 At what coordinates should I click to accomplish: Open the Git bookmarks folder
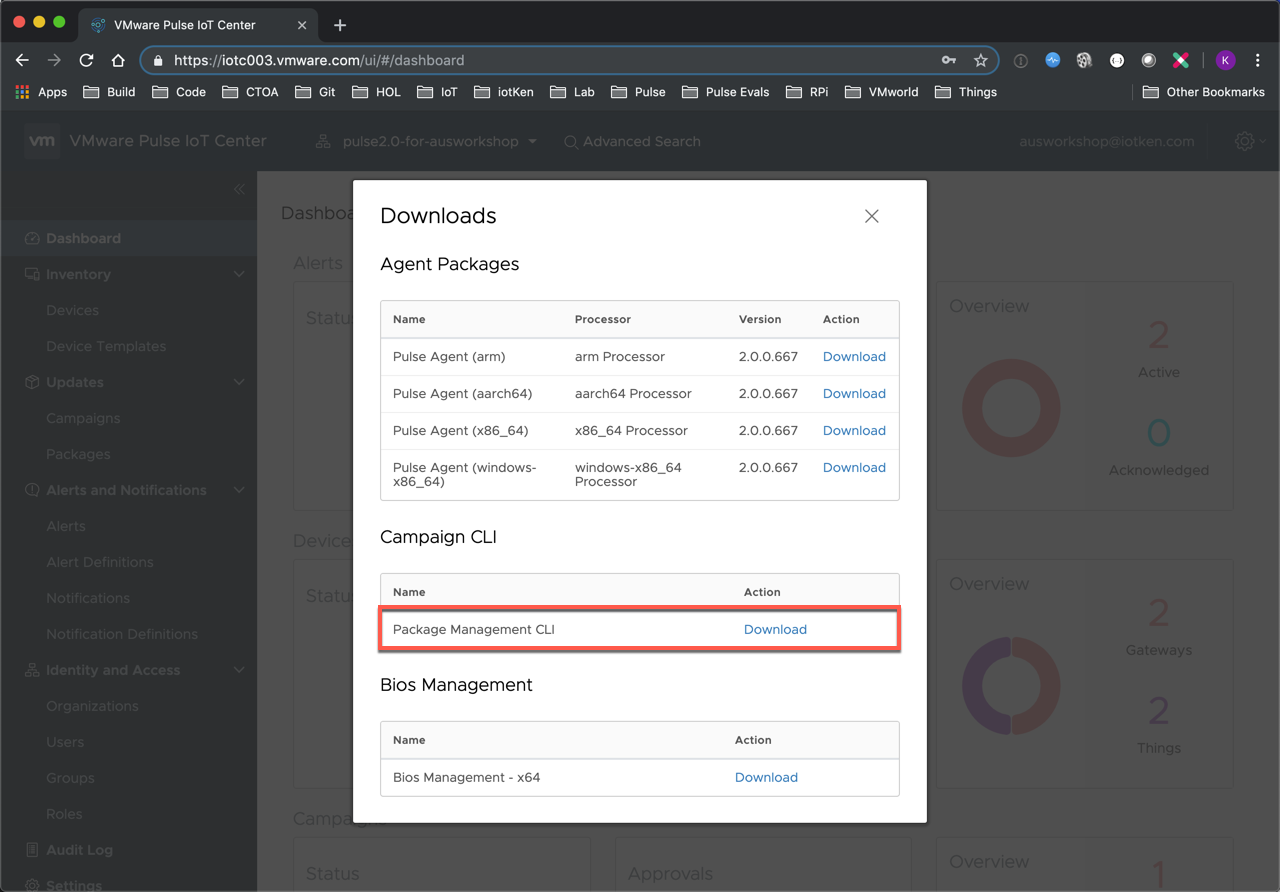pos(315,92)
